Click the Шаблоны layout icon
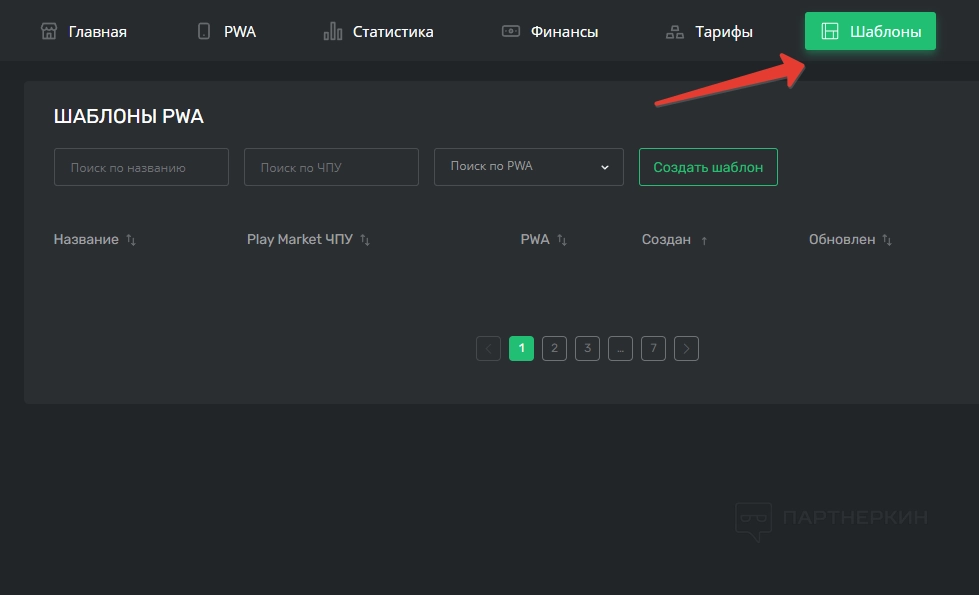This screenshot has height=595, width=979. tap(829, 31)
